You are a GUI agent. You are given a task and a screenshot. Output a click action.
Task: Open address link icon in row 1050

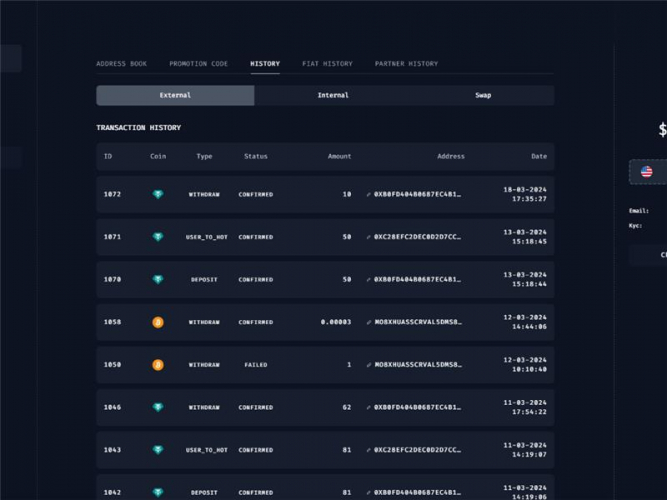click(368, 365)
